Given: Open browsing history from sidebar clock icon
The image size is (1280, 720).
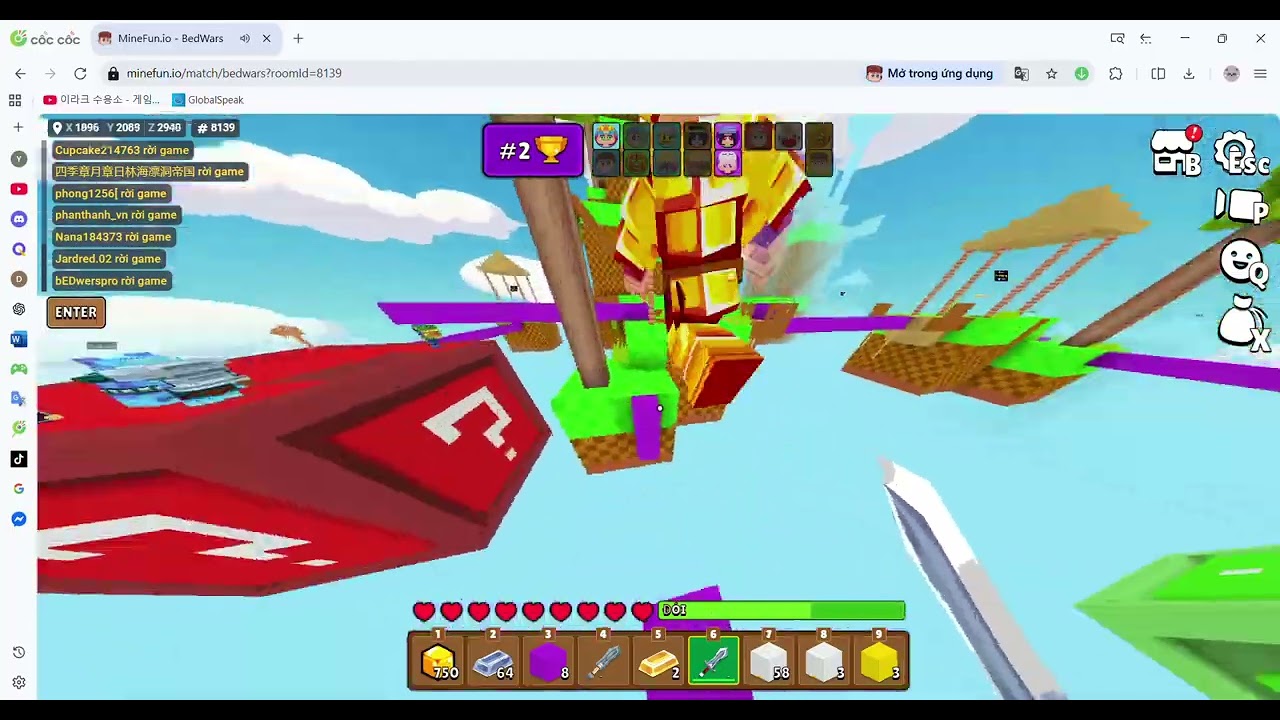Looking at the screenshot, I should 18,653.
